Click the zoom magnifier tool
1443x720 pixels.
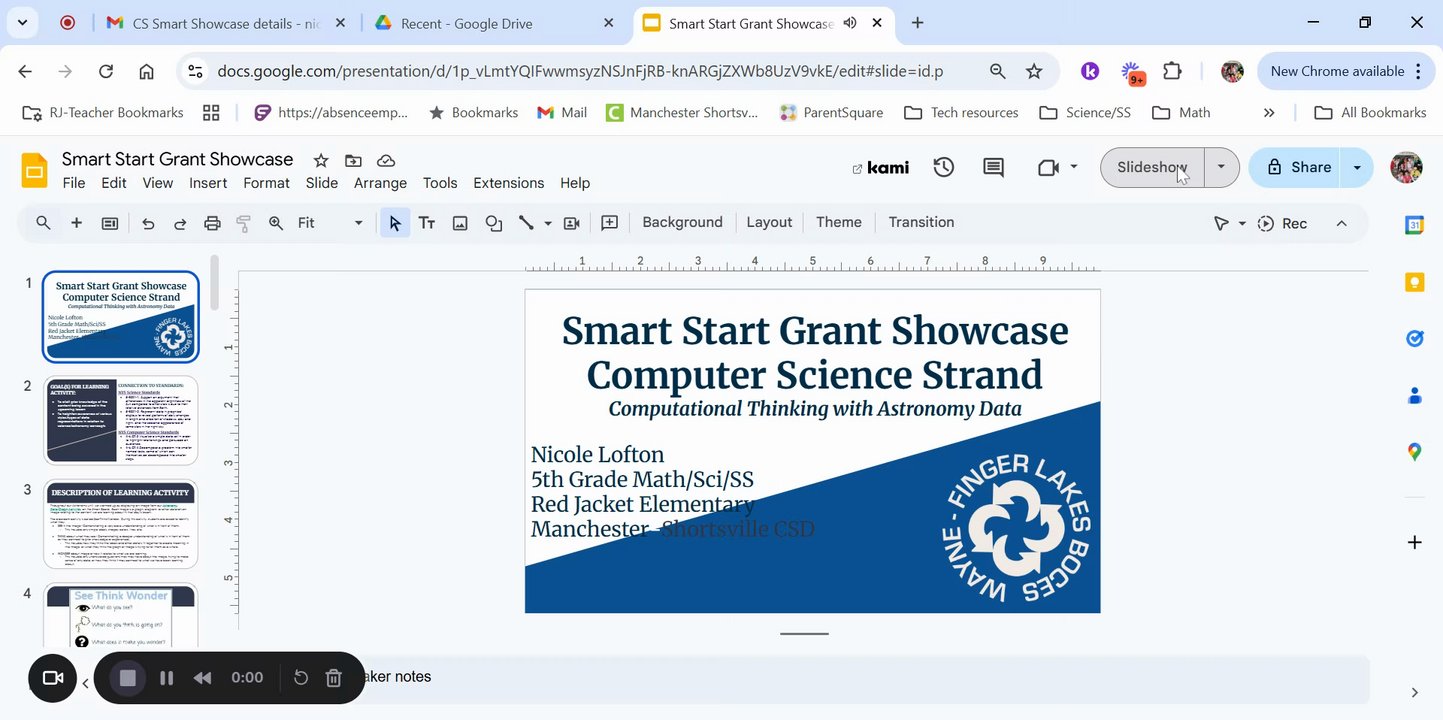[x=276, y=223]
